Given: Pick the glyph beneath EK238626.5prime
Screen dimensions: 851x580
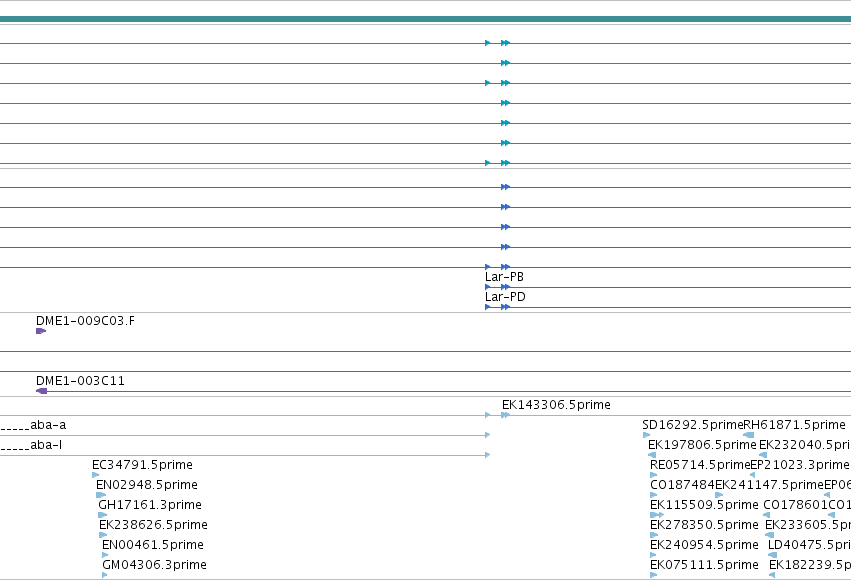Looking at the screenshot, I should [103, 535].
